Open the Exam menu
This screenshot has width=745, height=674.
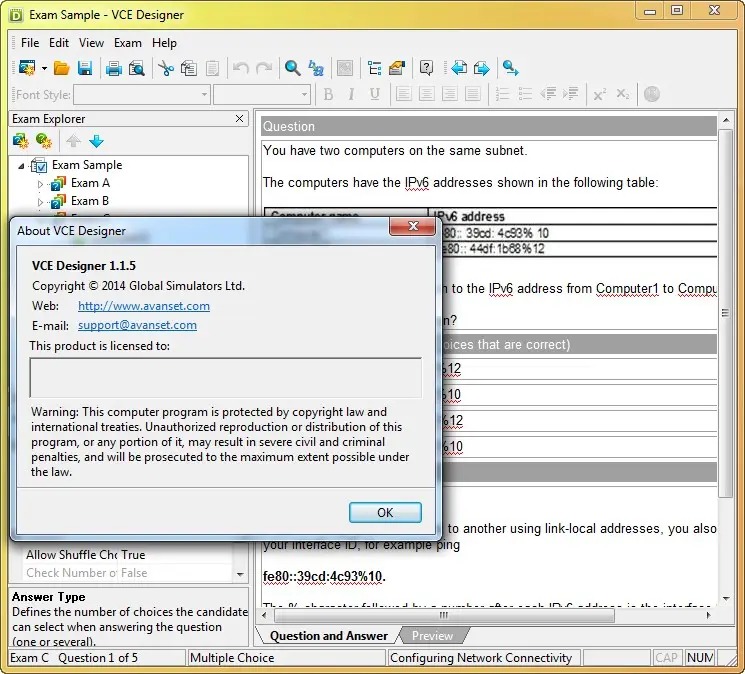[128, 43]
